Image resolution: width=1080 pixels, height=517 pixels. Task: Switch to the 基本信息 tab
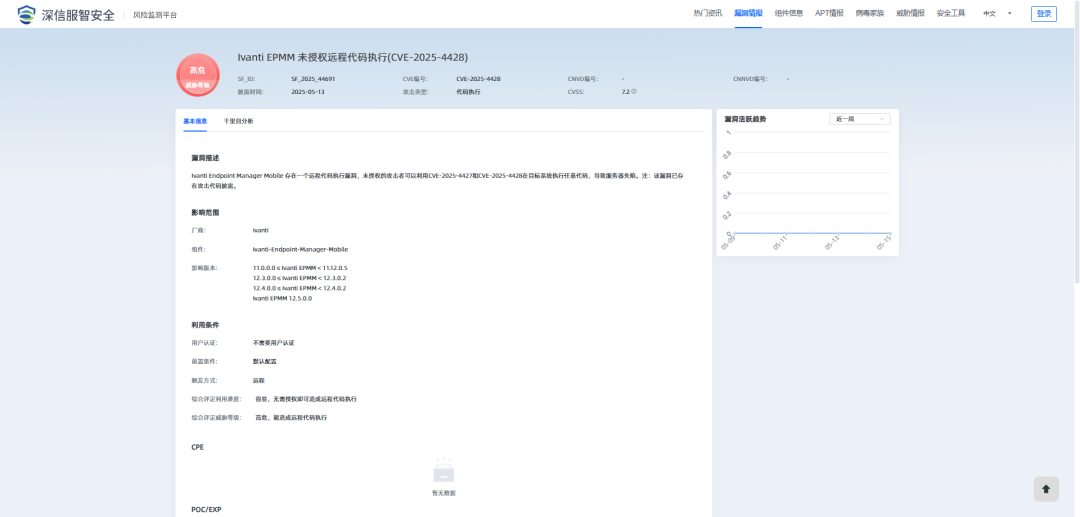(195, 121)
